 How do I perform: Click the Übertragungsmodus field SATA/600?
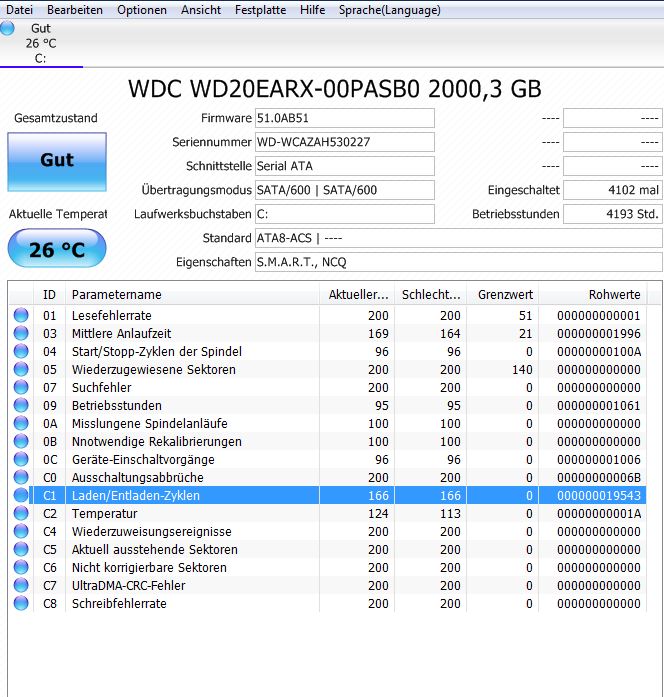point(344,190)
